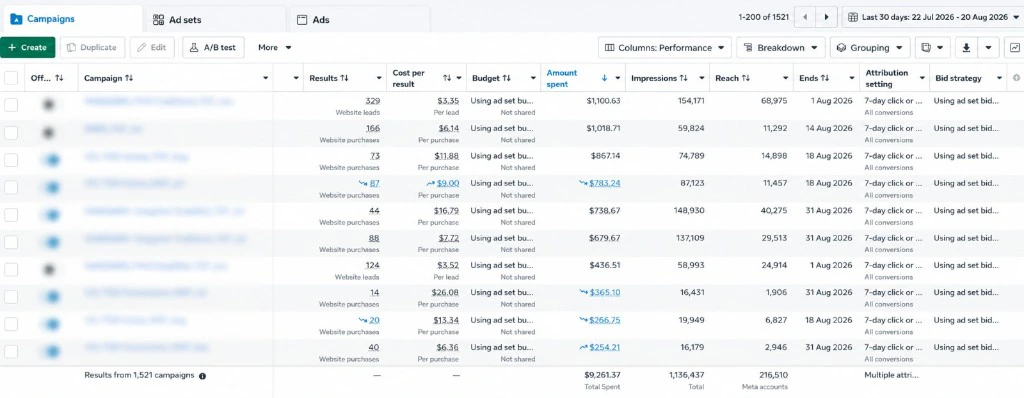Toggle the on/off switch for the $783.24 campaign
Screen dimensions: 1024x398
[51, 188]
